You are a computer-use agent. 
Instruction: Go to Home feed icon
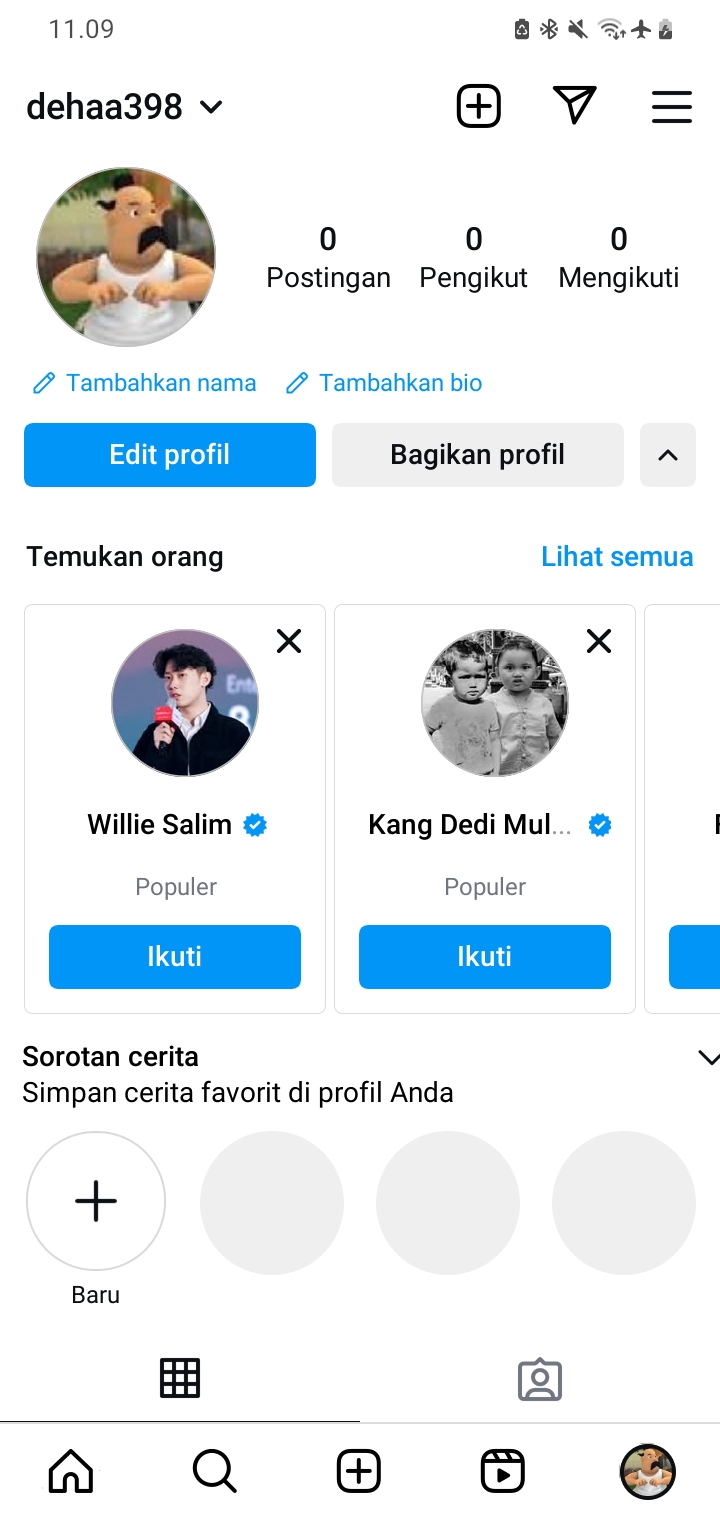pos(71,1471)
